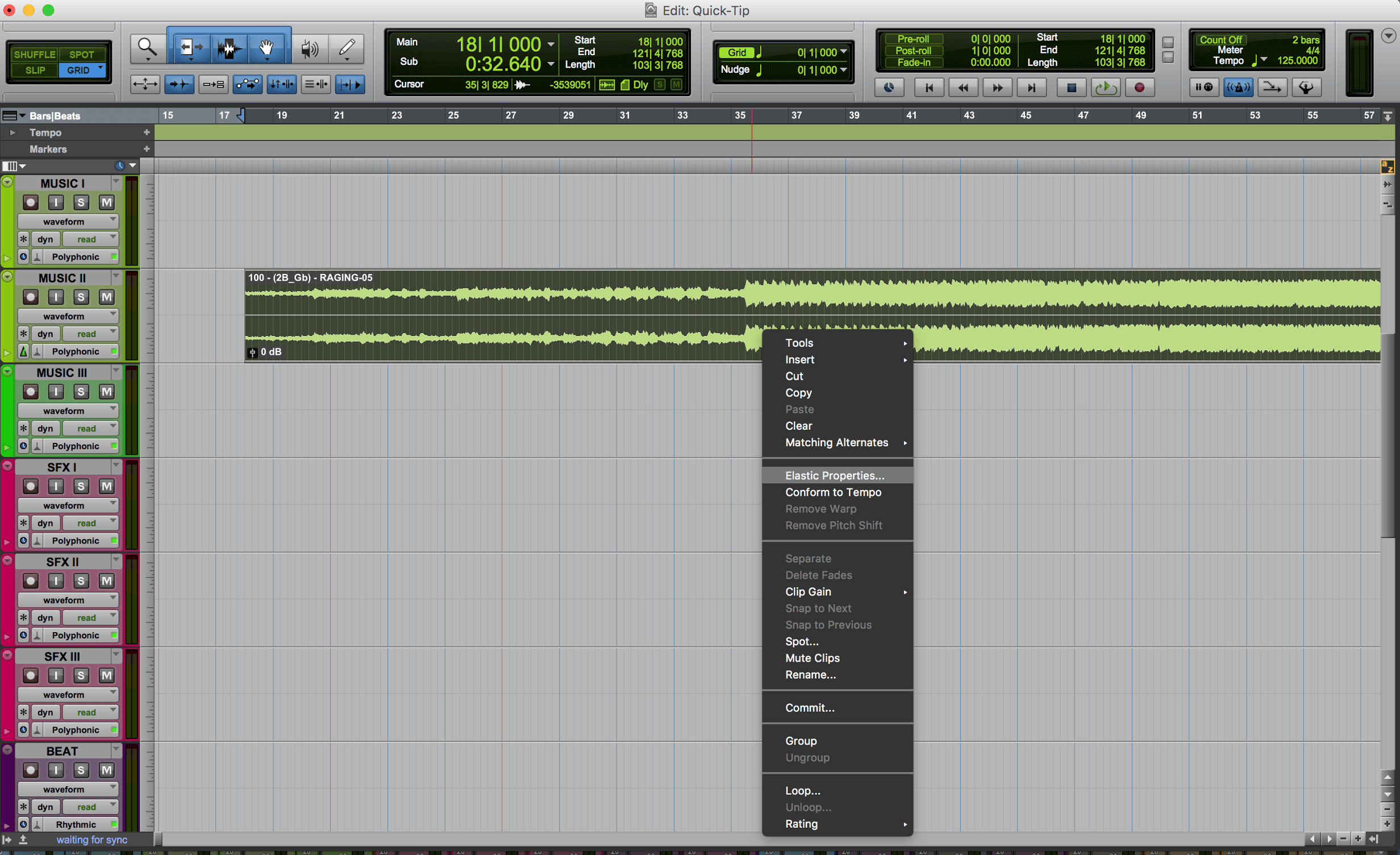Click the Fast Forward transport button
Image resolution: width=1400 pixels, height=855 pixels.
pos(997,87)
